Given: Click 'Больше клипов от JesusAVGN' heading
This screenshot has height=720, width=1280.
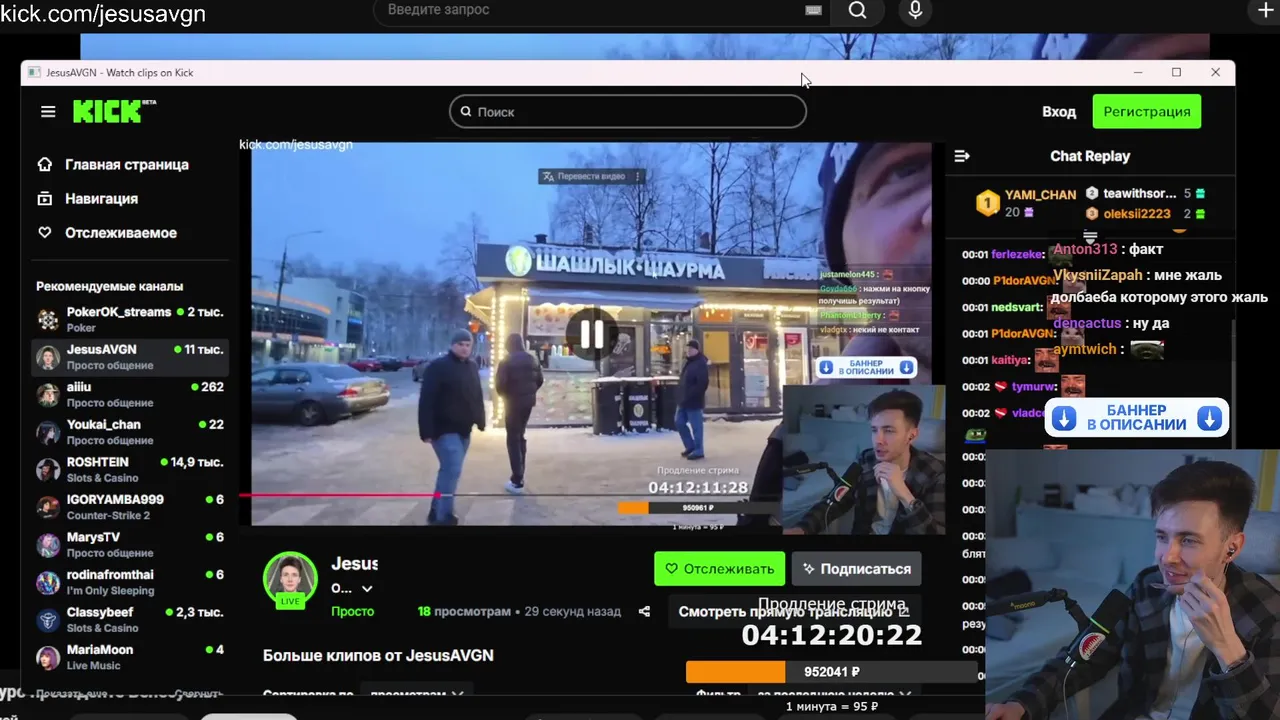Looking at the screenshot, I should [378, 655].
